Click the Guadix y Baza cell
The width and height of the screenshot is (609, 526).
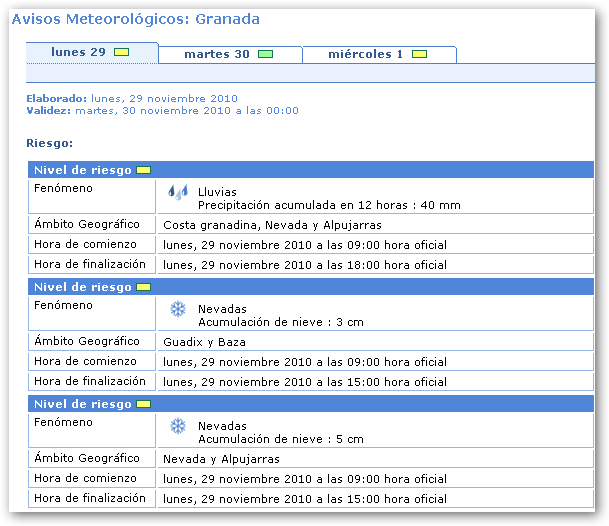pyautogui.click(x=204, y=342)
